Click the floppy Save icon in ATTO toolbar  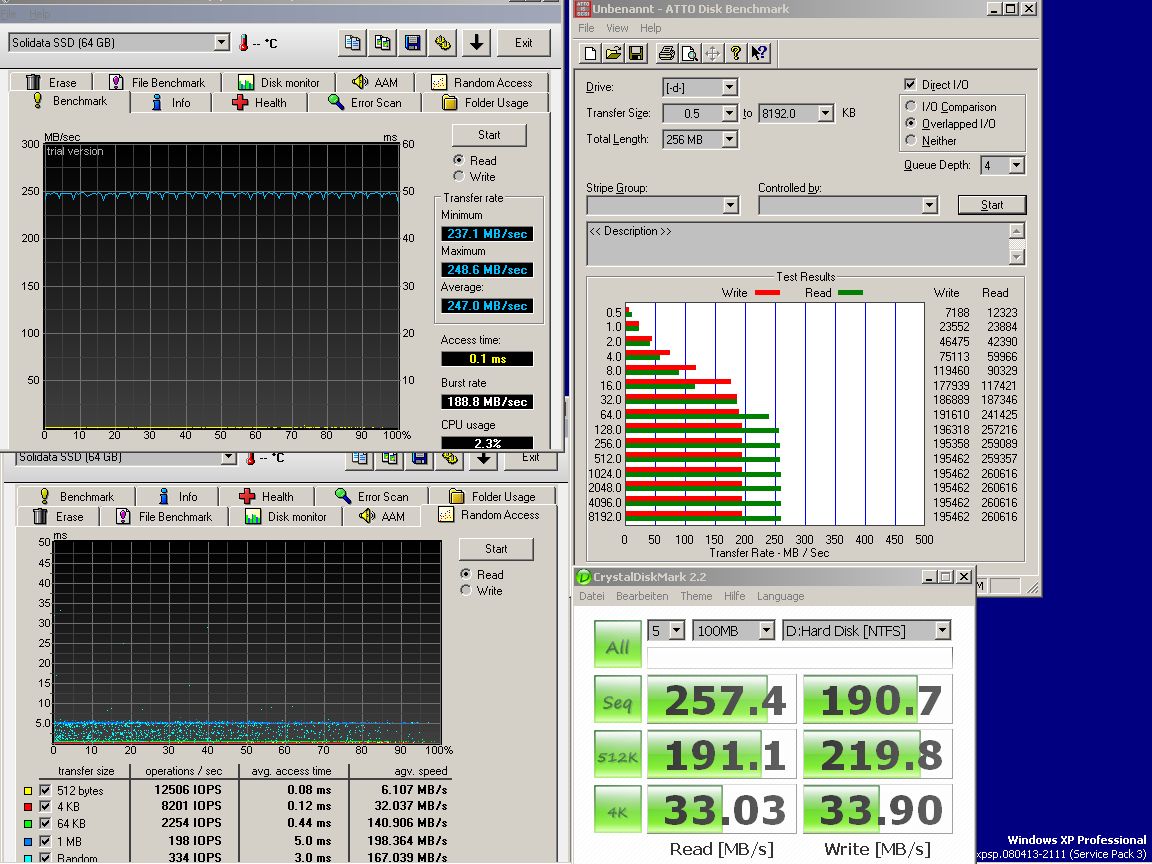(x=636, y=53)
